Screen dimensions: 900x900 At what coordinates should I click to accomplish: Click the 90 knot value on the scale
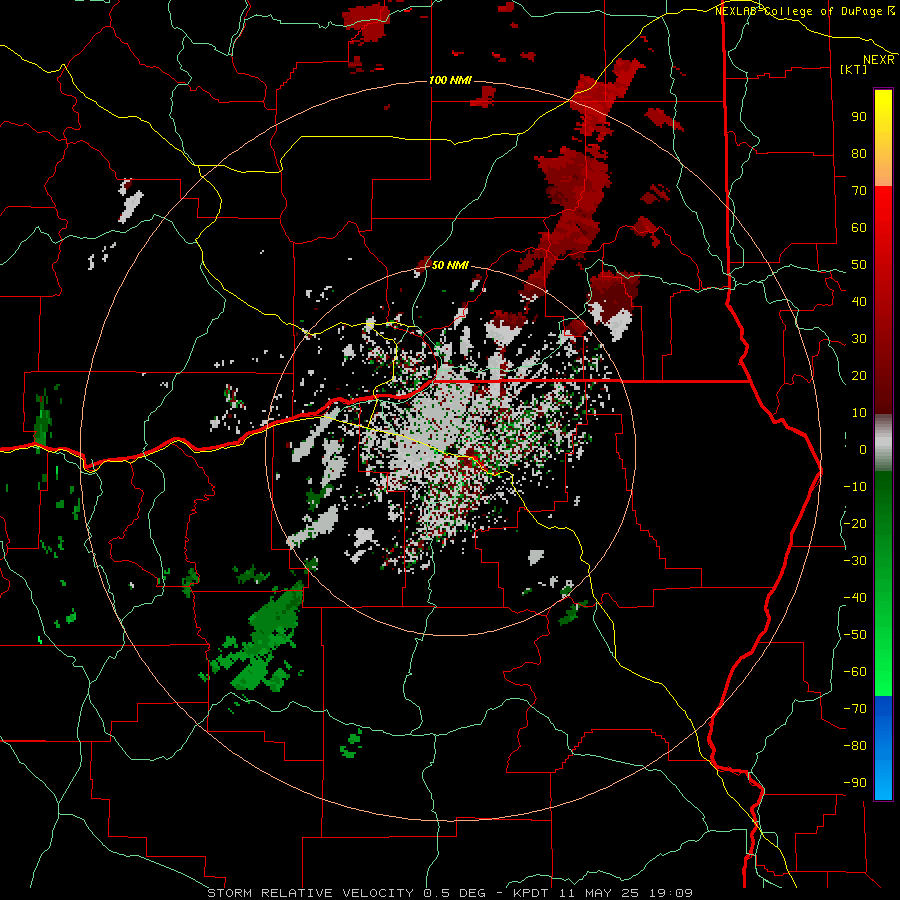(x=859, y=117)
